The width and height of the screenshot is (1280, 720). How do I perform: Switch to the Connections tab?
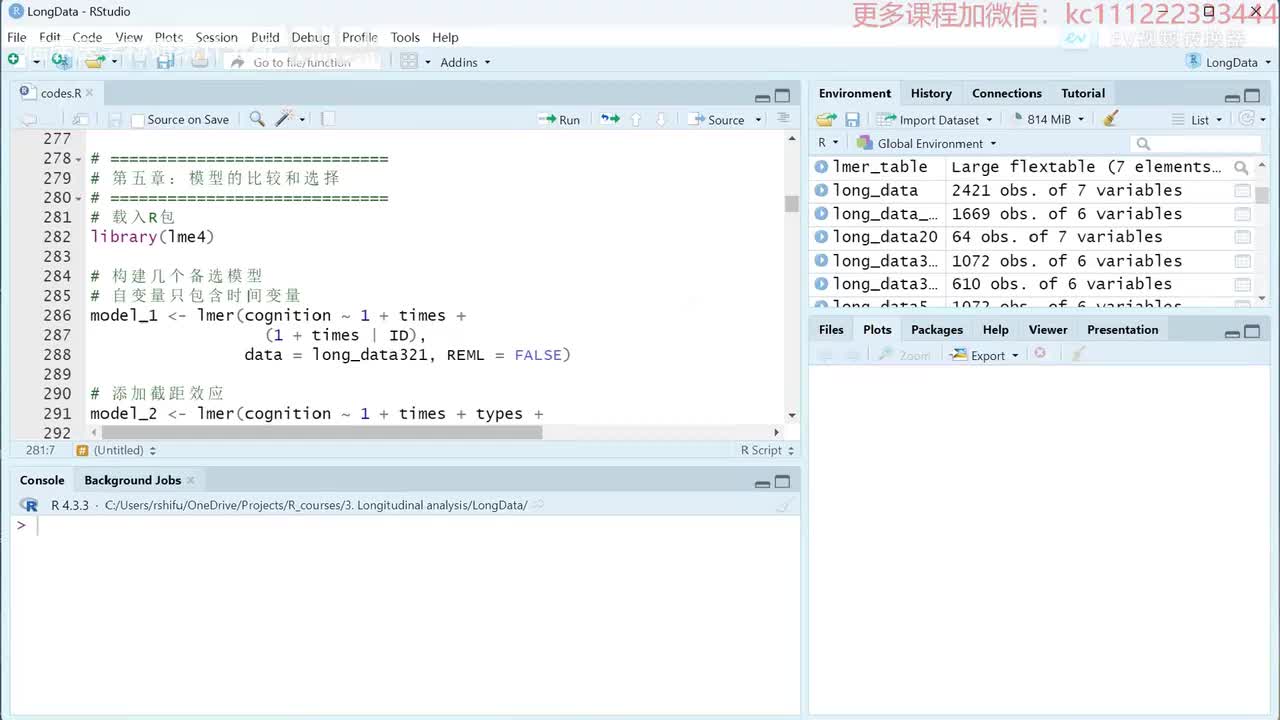(1007, 93)
